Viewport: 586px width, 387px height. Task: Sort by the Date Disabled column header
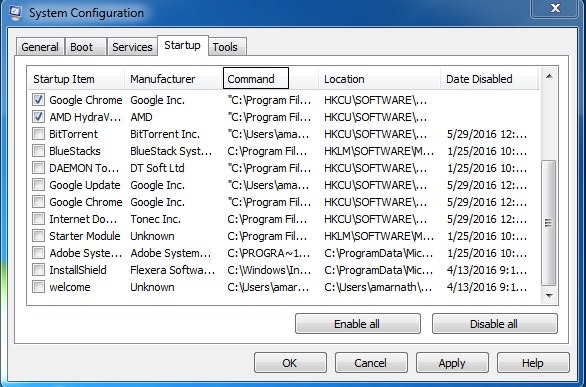[x=489, y=79]
